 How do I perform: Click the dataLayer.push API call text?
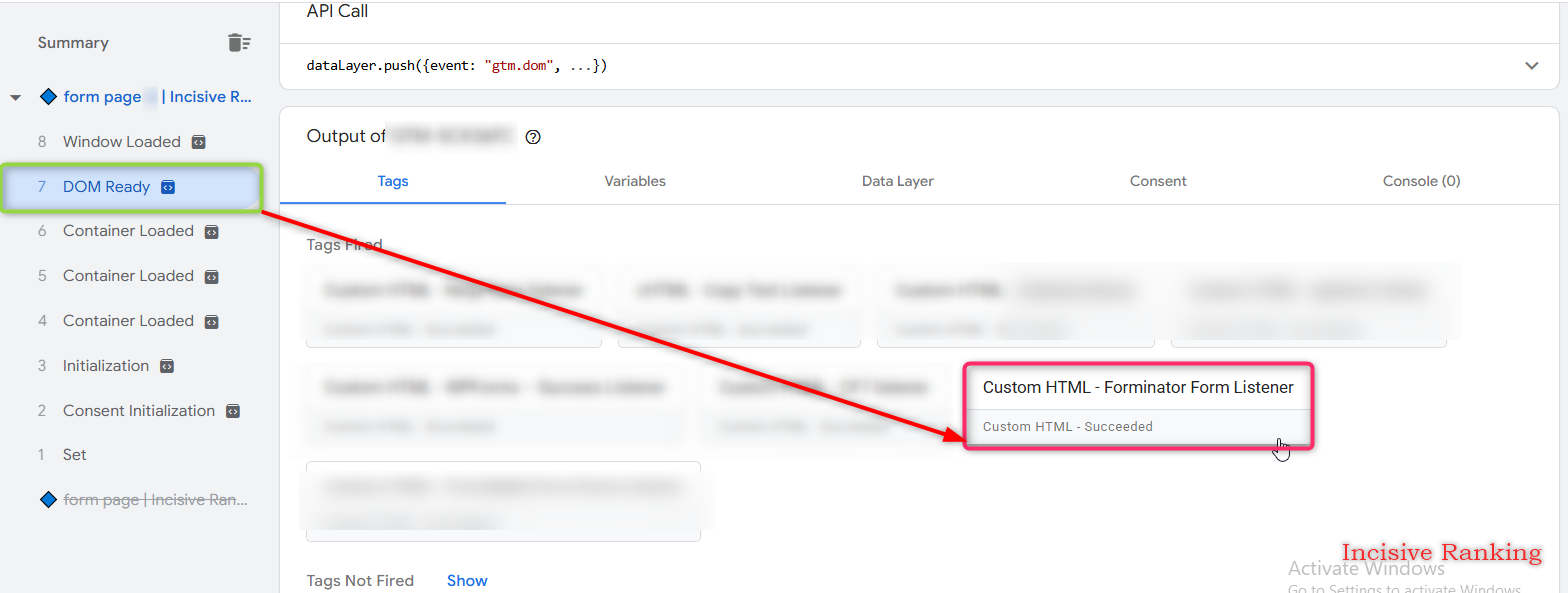[457, 66]
